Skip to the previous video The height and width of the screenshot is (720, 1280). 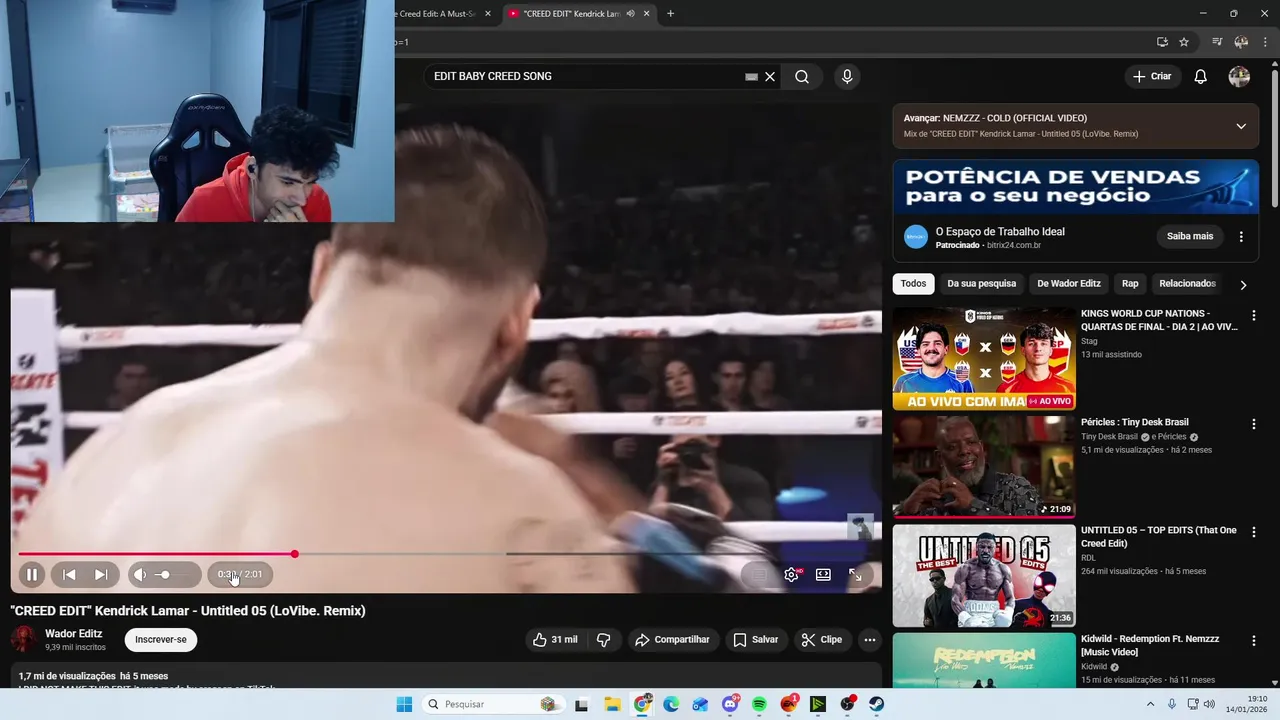pyautogui.click(x=69, y=575)
